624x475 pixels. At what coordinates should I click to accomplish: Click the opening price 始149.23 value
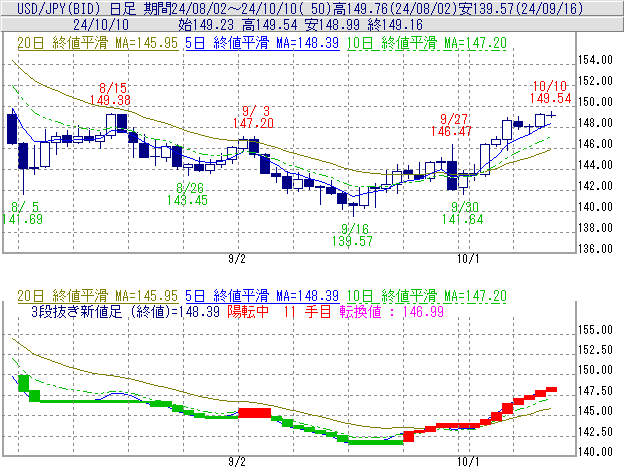pyautogui.click(x=206, y=25)
